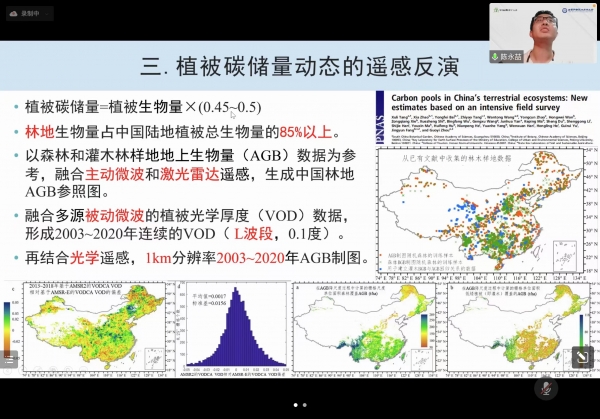Click the speaker's green microphone icon
Viewport: 600px width, 419px height.
coord(497,56)
